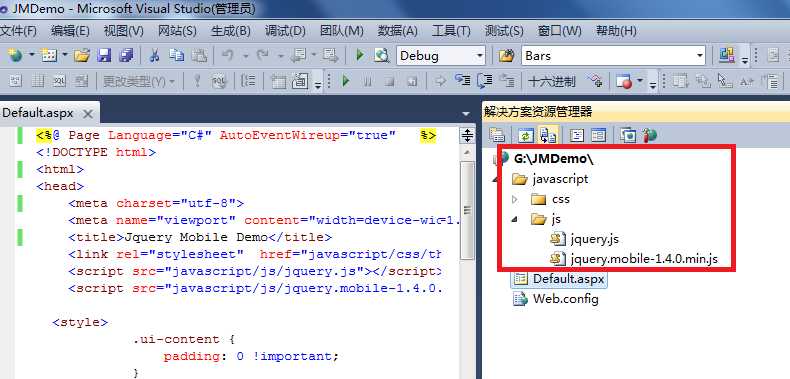Cut selection with the scissors icon

click(155, 55)
